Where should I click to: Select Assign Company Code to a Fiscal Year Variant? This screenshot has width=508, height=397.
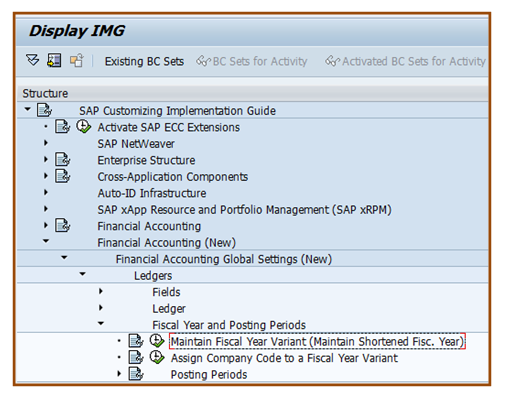[284, 358]
